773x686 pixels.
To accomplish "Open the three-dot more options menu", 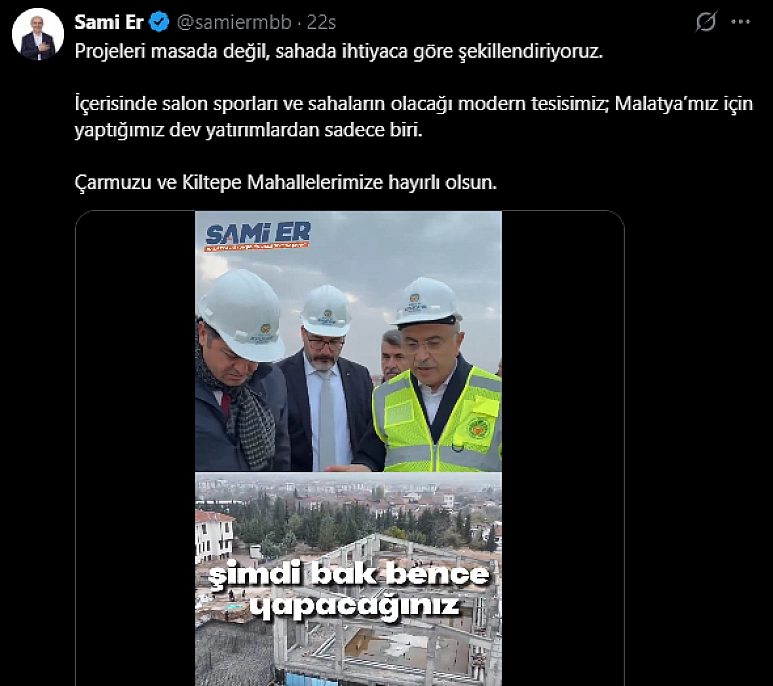I will click(740, 22).
